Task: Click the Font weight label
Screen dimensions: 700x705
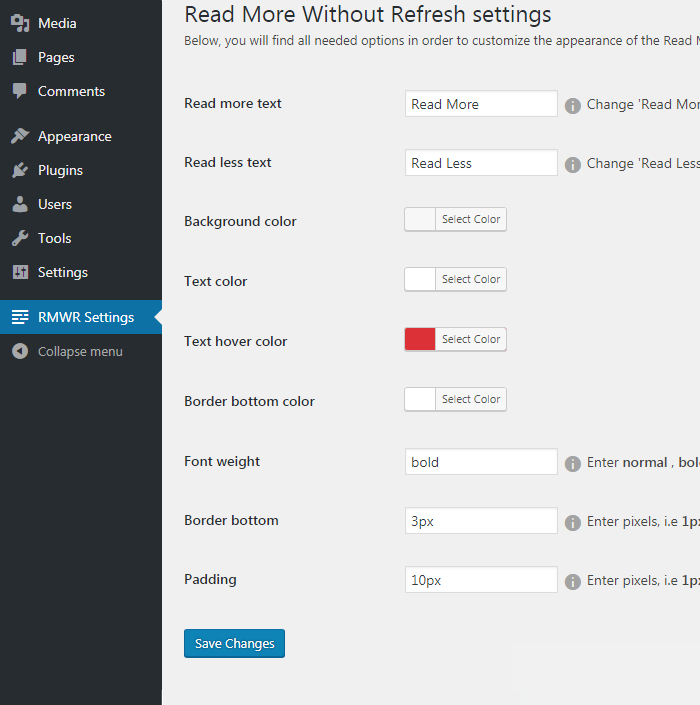Action: tap(222, 462)
